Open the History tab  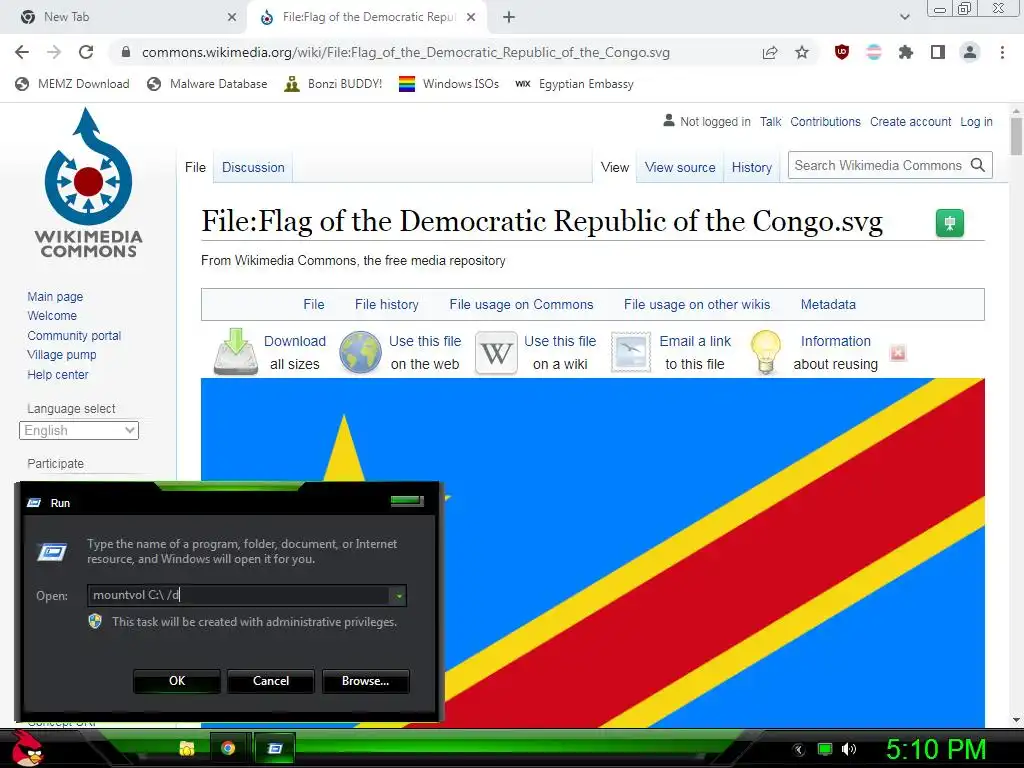752,167
